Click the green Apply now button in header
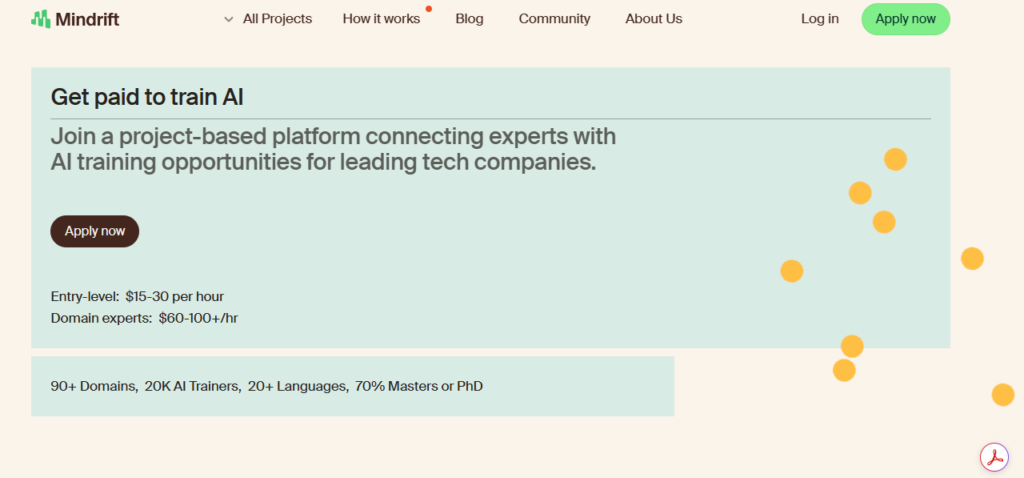The image size is (1024, 478). tap(906, 19)
